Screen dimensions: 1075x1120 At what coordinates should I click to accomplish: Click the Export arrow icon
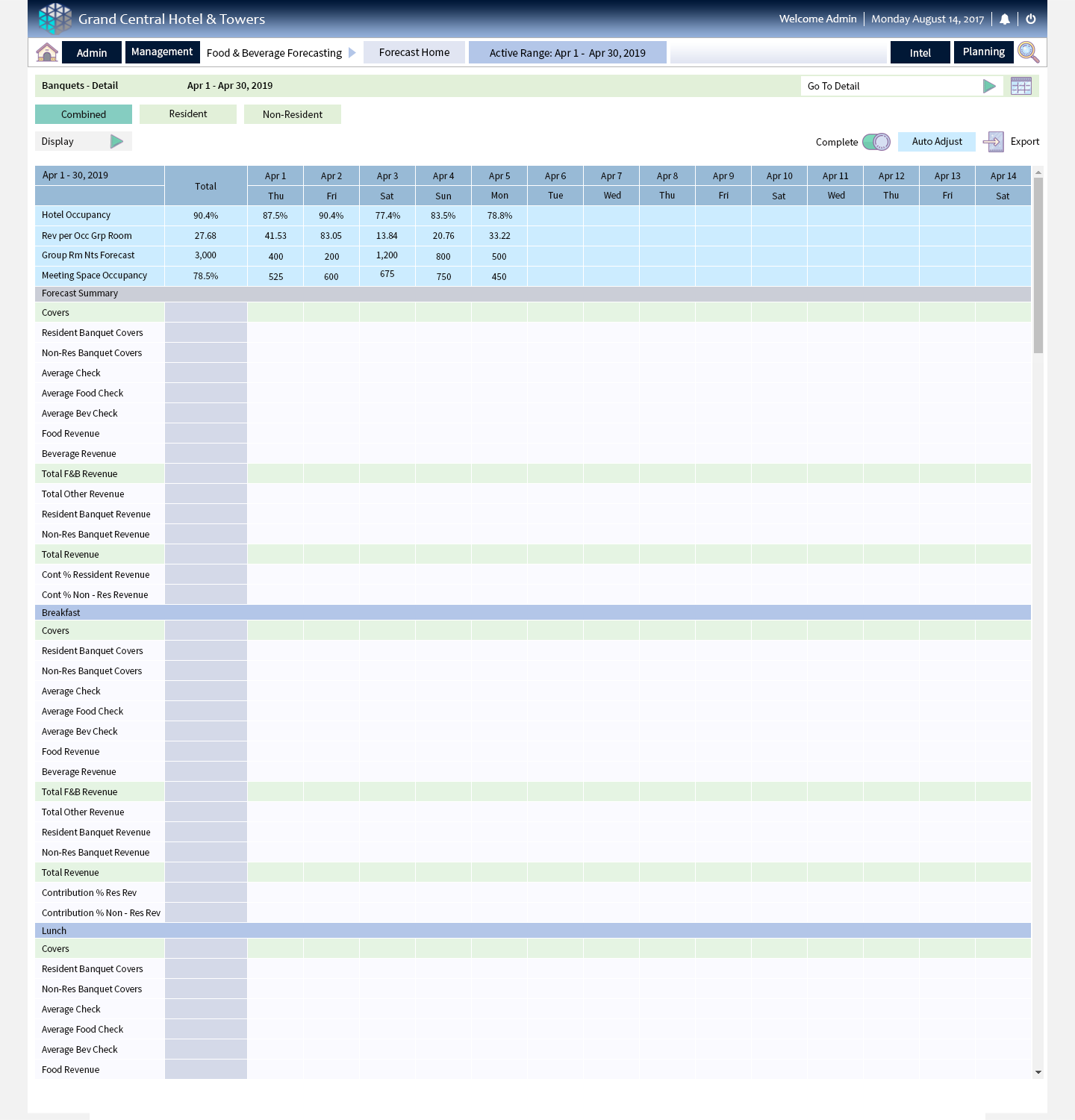click(994, 142)
